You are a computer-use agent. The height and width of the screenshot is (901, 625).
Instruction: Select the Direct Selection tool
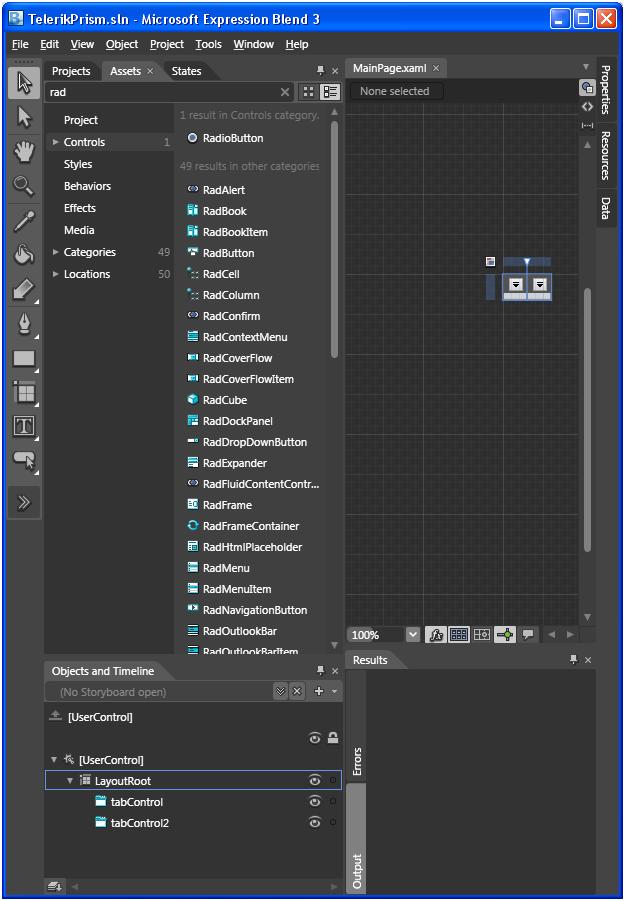pyautogui.click(x=24, y=117)
